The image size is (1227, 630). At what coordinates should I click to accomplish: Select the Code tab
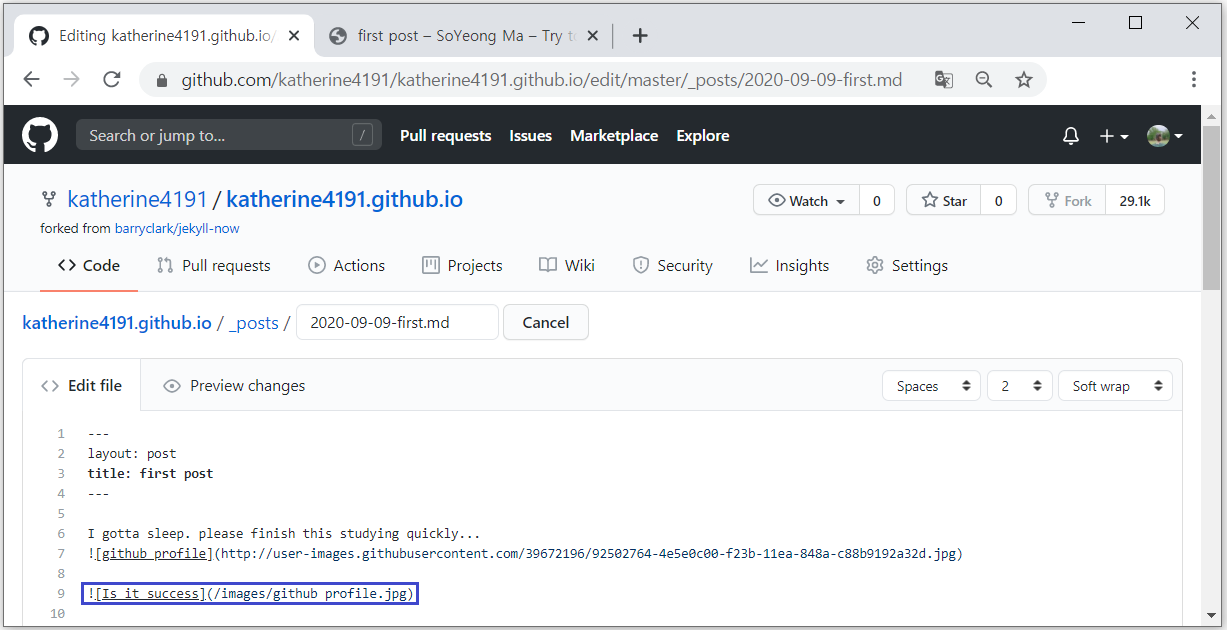[x=89, y=265]
